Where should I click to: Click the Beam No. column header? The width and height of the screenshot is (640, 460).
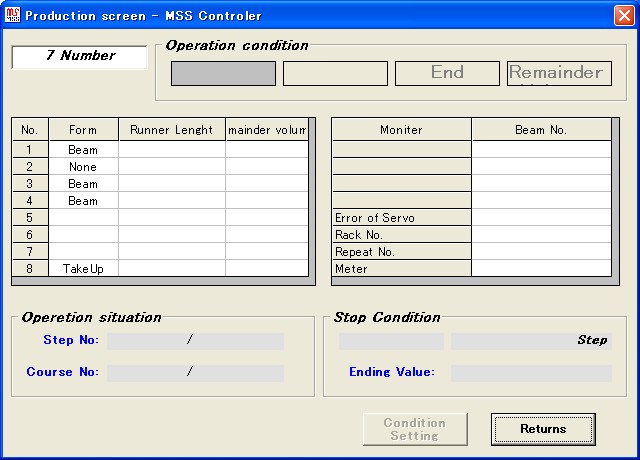[x=541, y=130]
